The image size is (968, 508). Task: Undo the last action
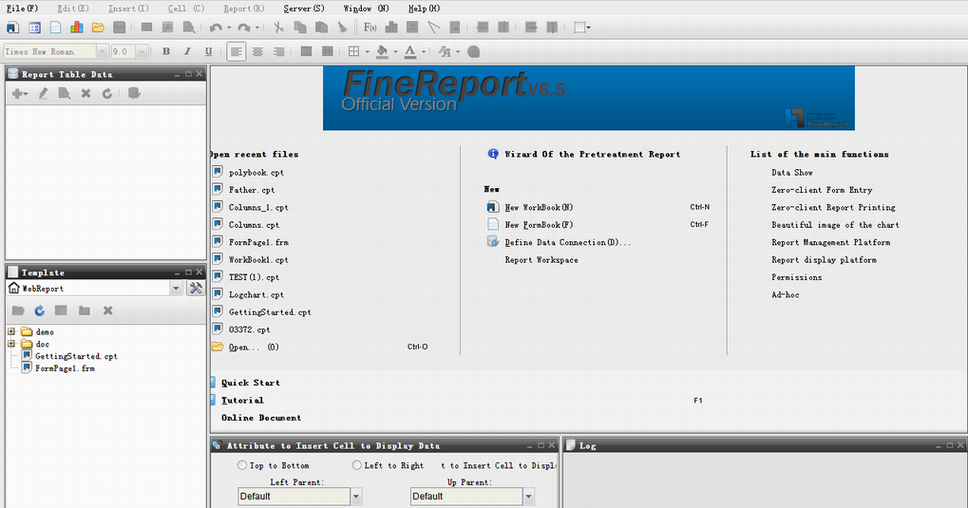point(215,27)
